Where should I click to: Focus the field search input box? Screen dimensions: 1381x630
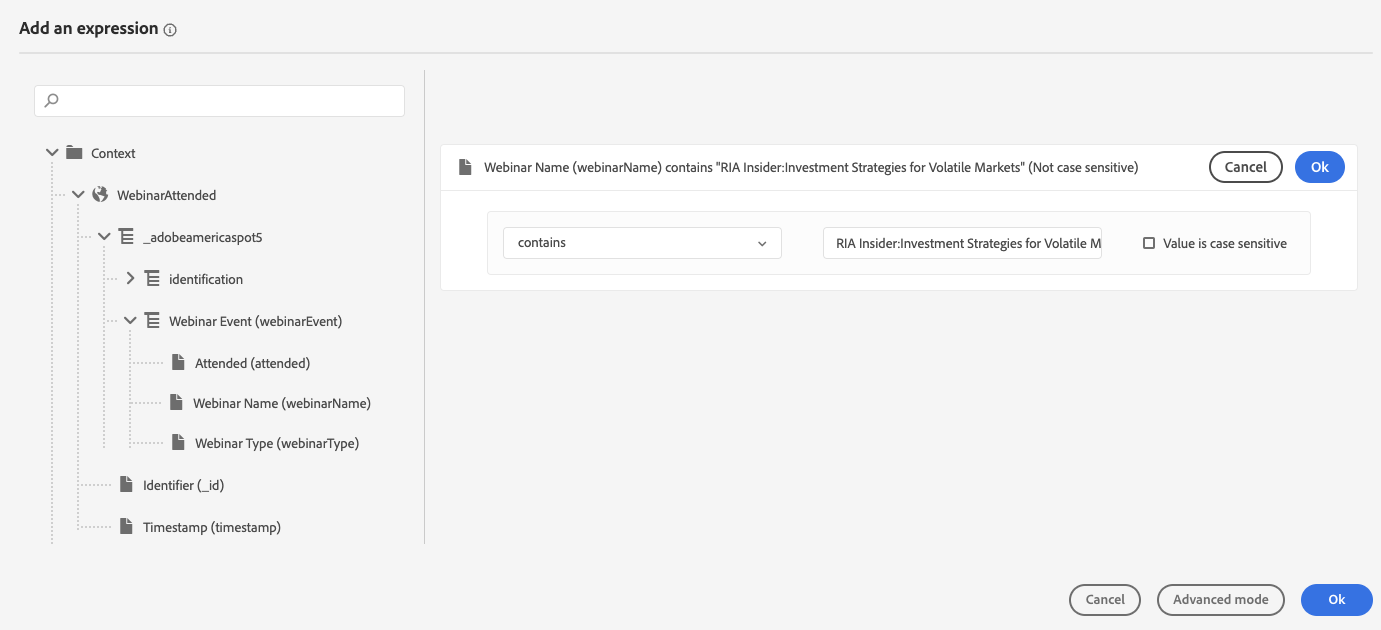click(219, 100)
